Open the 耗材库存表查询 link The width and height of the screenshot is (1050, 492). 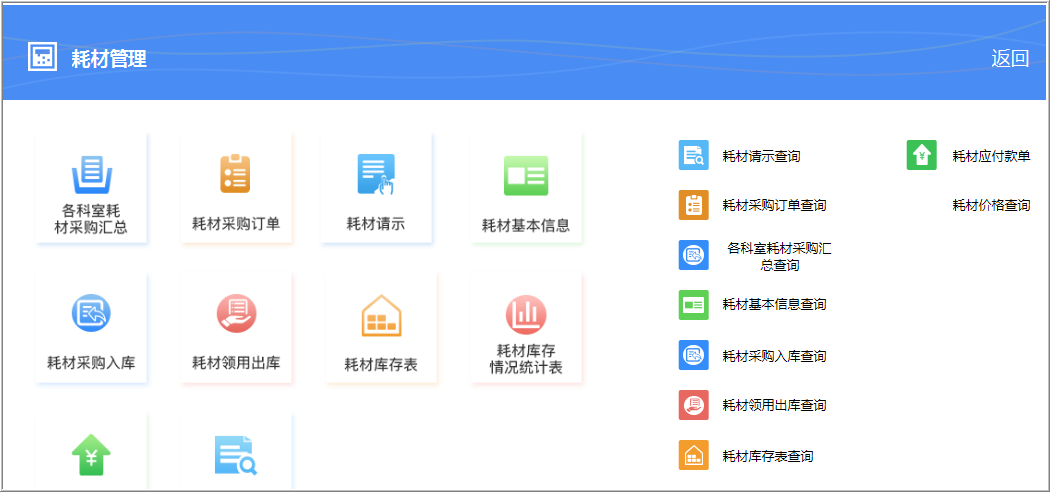coord(768,457)
